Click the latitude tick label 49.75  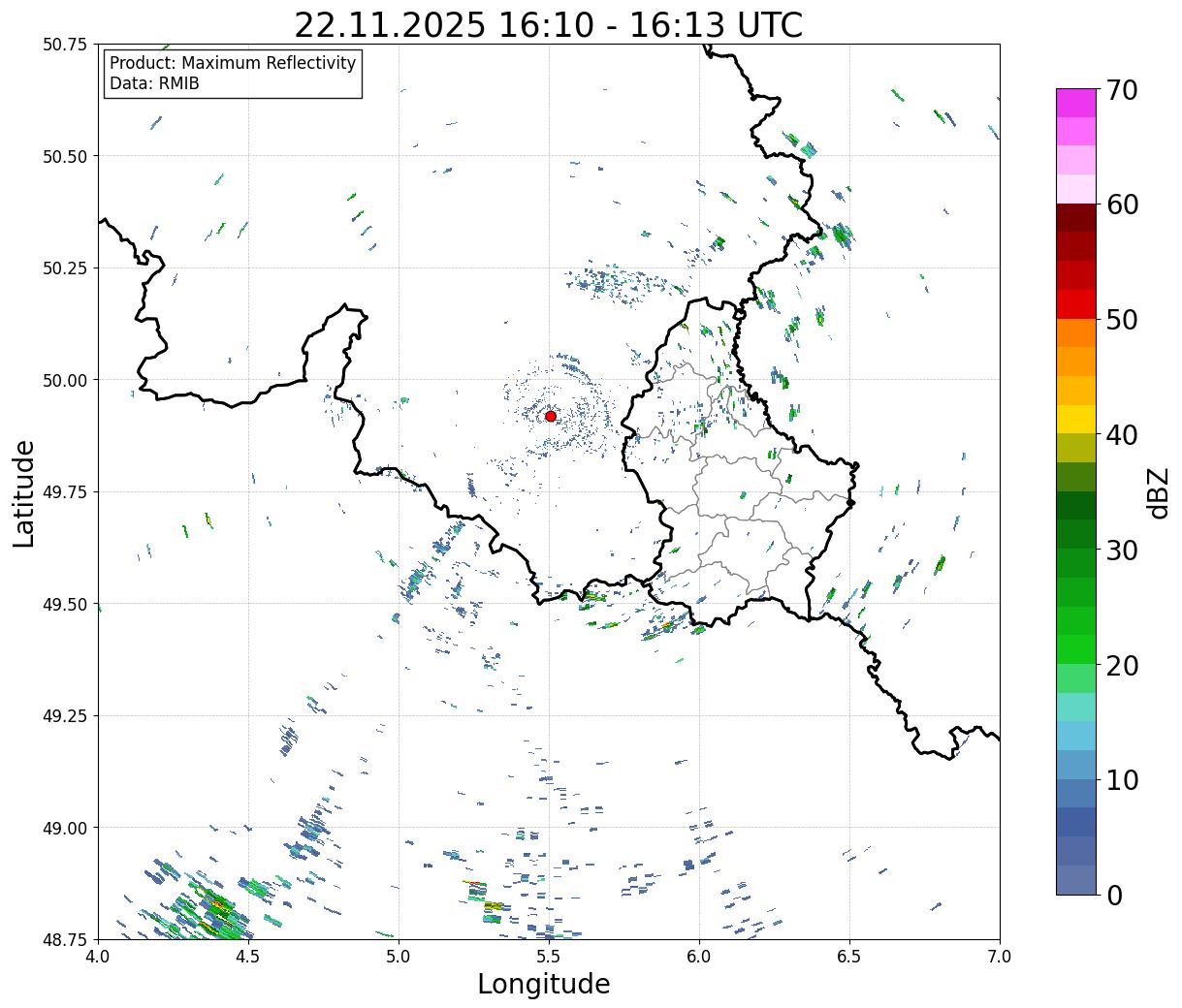65,492
